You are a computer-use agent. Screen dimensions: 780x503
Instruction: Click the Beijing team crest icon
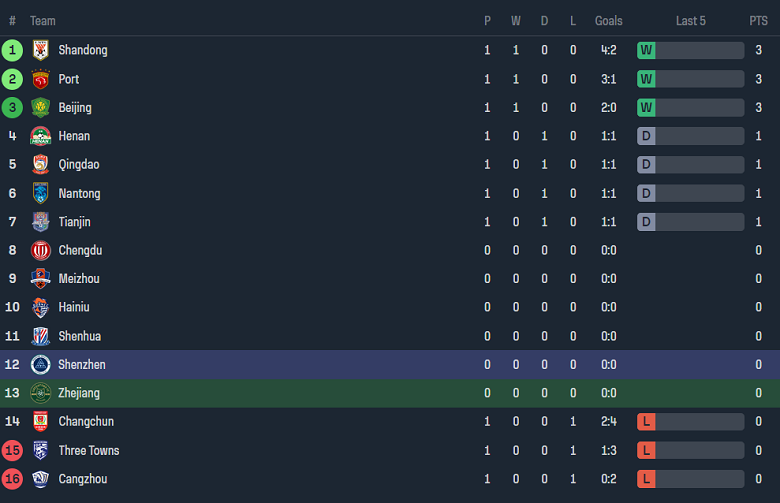[x=40, y=108]
